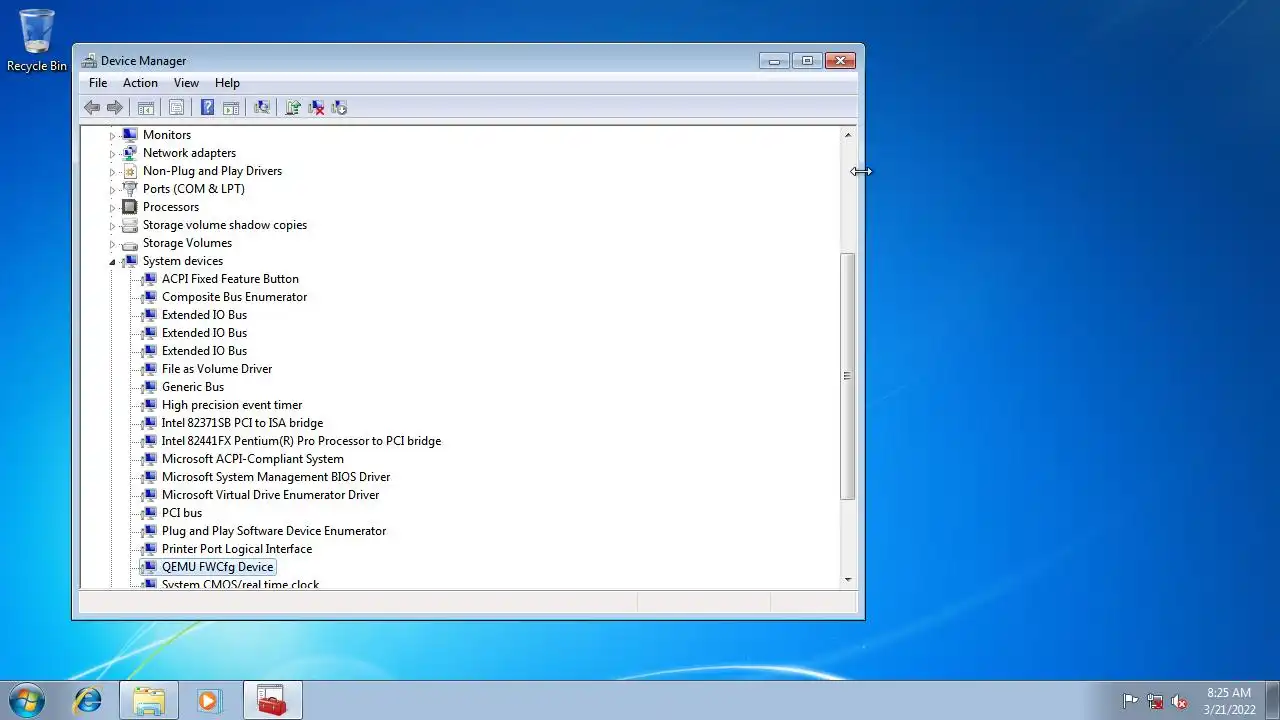Select Printer Port Logical Interface

point(237,549)
